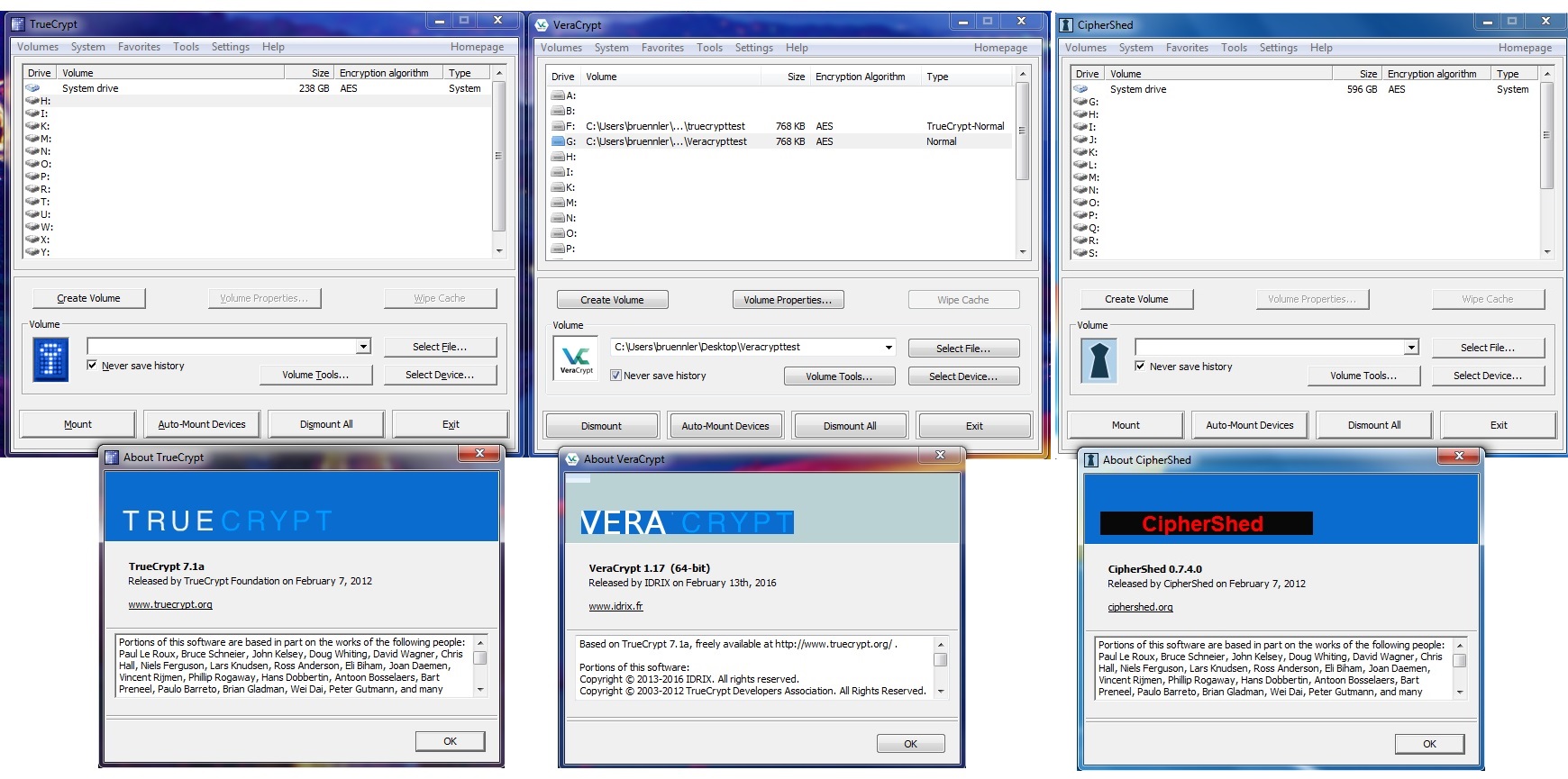Click the VeraCrypt logo icon in Volume section
The width and height of the screenshot is (1568, 779).
(576, 358)
